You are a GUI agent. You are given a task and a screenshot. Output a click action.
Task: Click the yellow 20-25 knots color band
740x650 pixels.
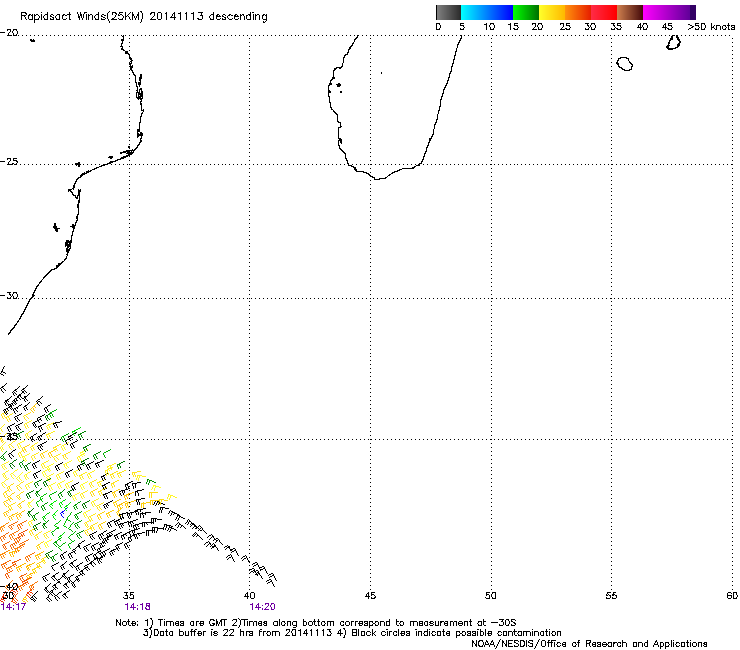tap(552, 12)
